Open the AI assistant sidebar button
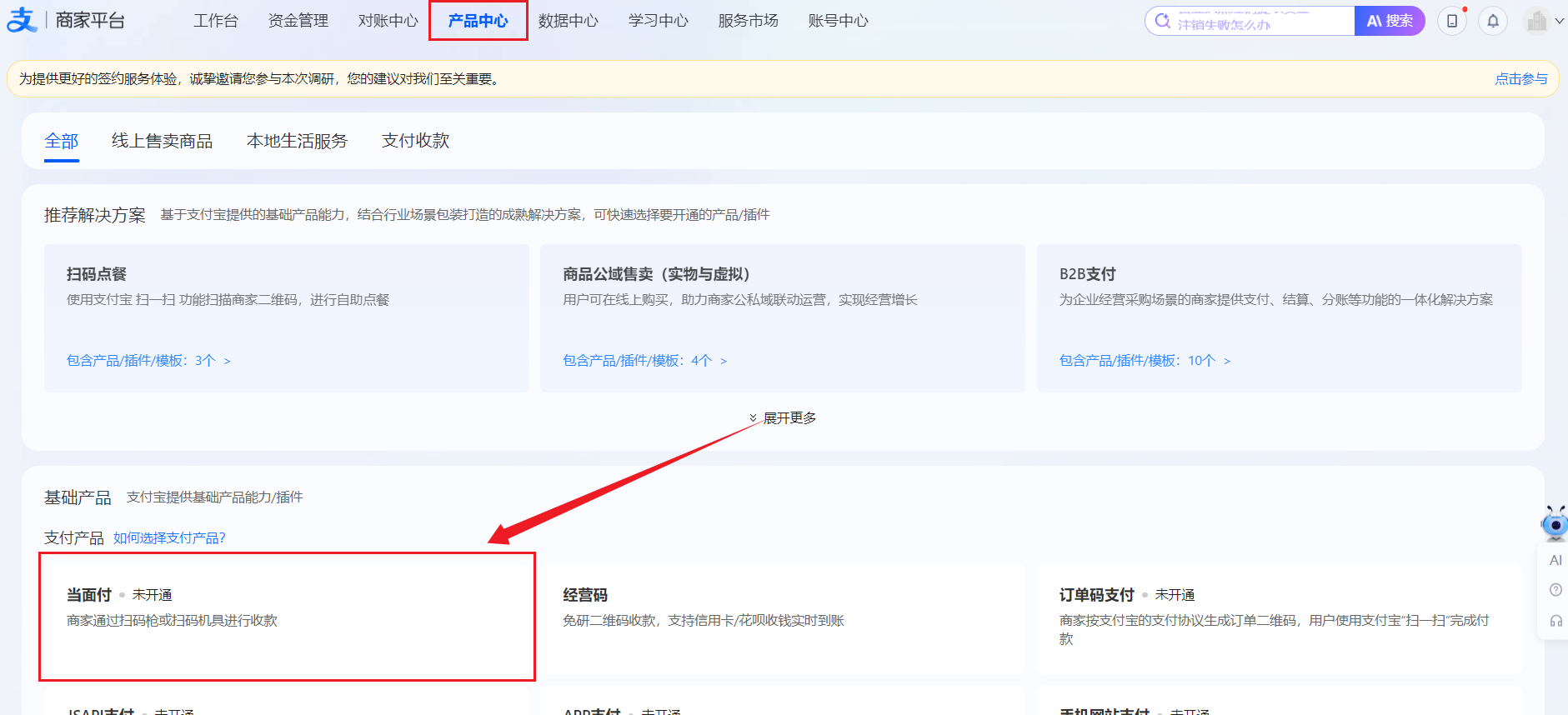The height and width of the screenshot is (715, 1568). click(1555, 560)
